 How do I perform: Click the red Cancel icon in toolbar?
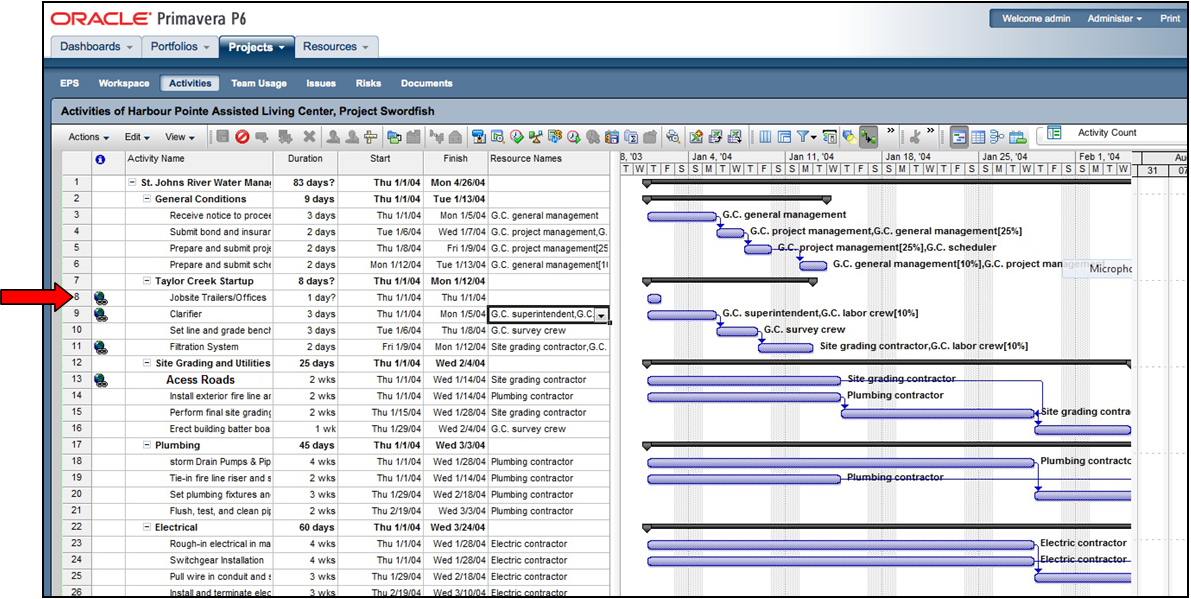pyautogui.click(x=242, y=137)
